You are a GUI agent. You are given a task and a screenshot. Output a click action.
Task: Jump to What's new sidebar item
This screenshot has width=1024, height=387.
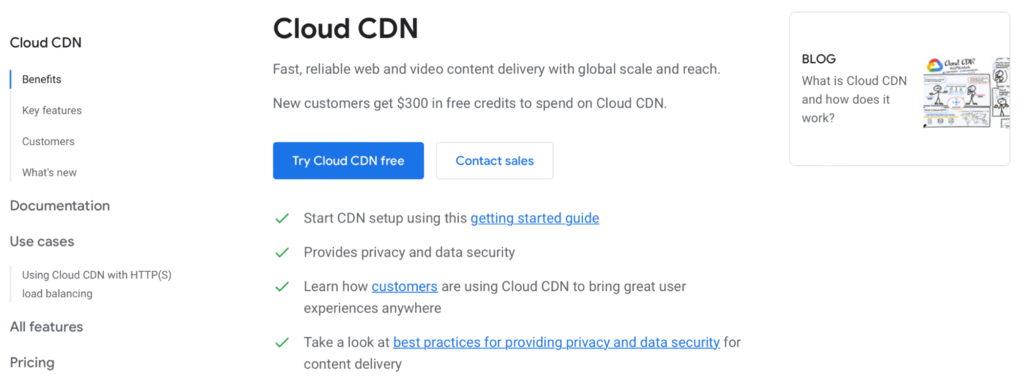[49, 173]
